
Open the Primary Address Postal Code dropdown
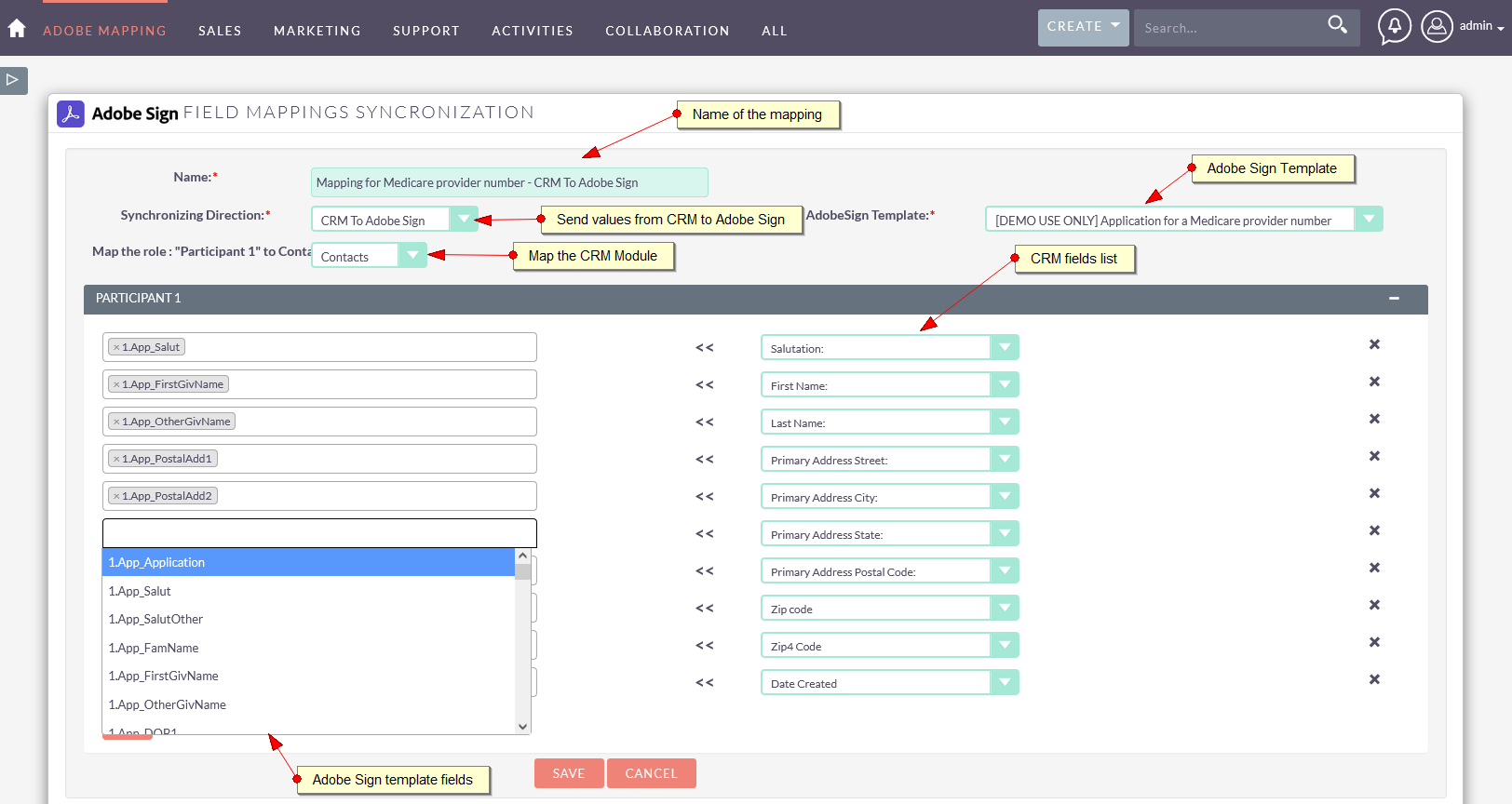click(889, 570)
